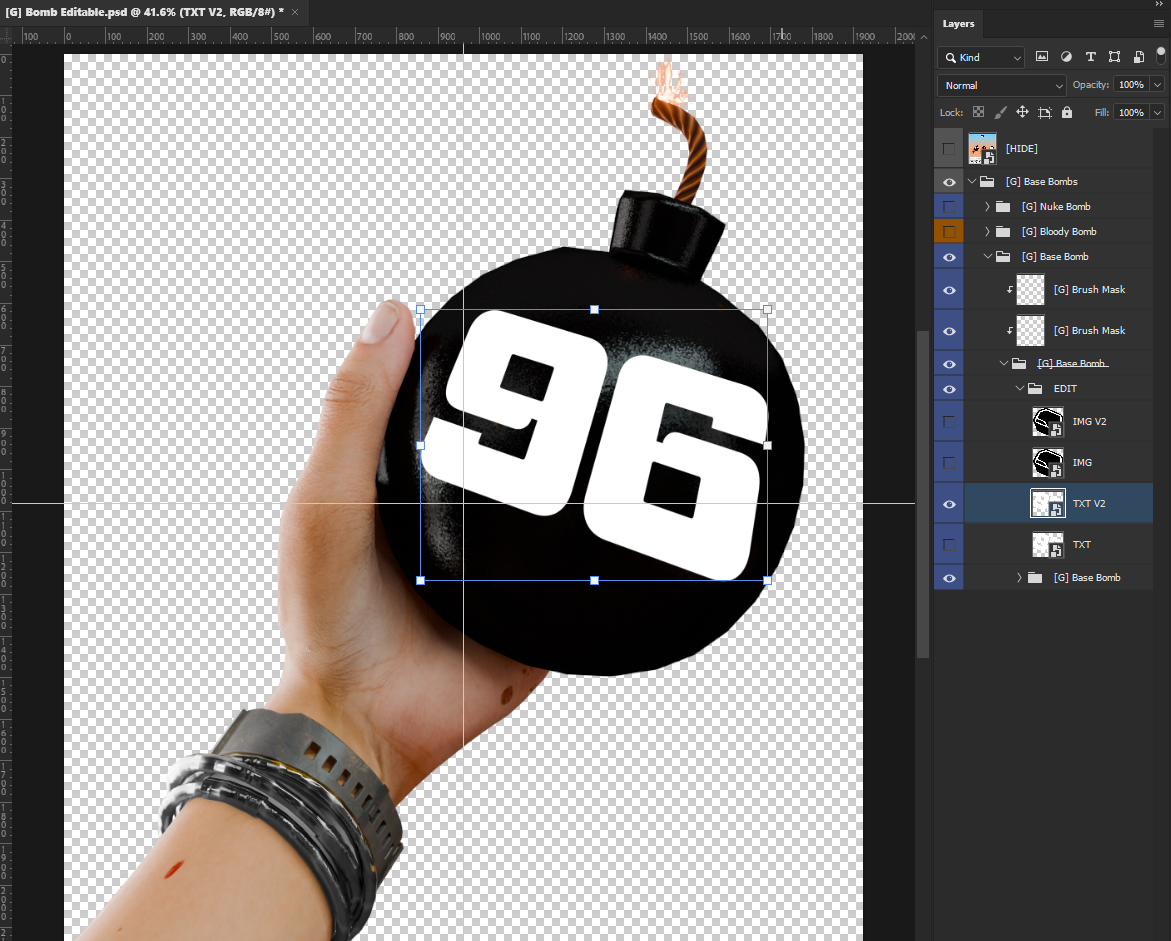Click the search magnifier icon in Kind filter
The image size is (1171, 941).
[x=950, y=58]
